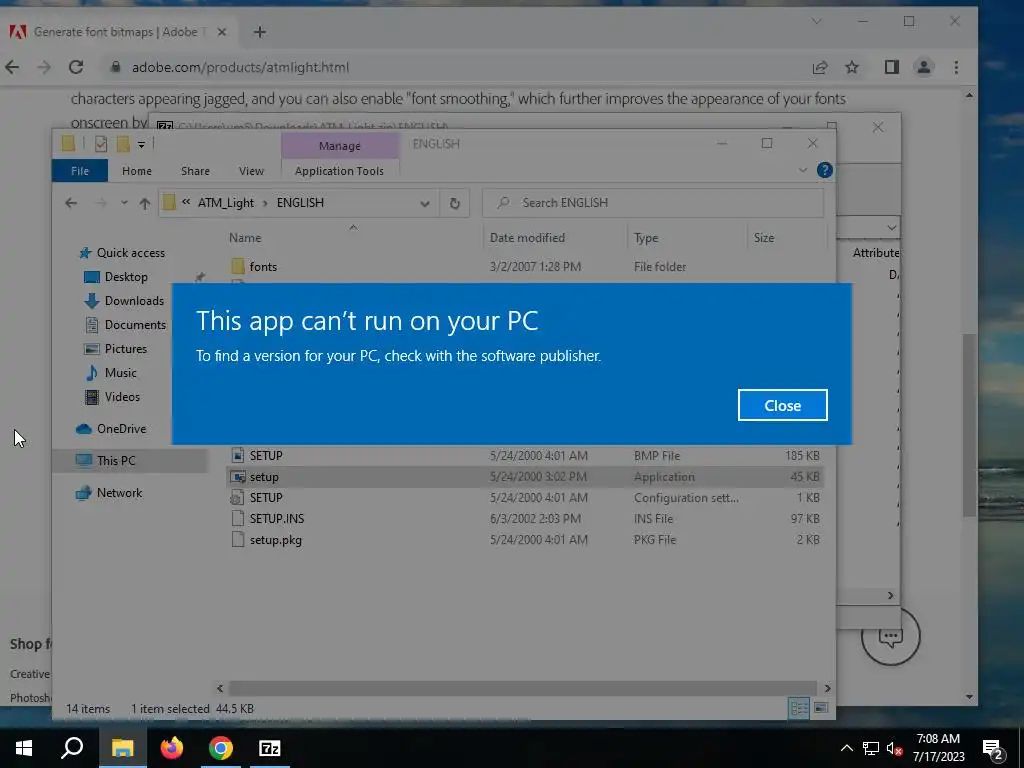1024x768 pixels.
Task: Click New folder quick access toolbar icon
Action: click(x=123, y=144)
